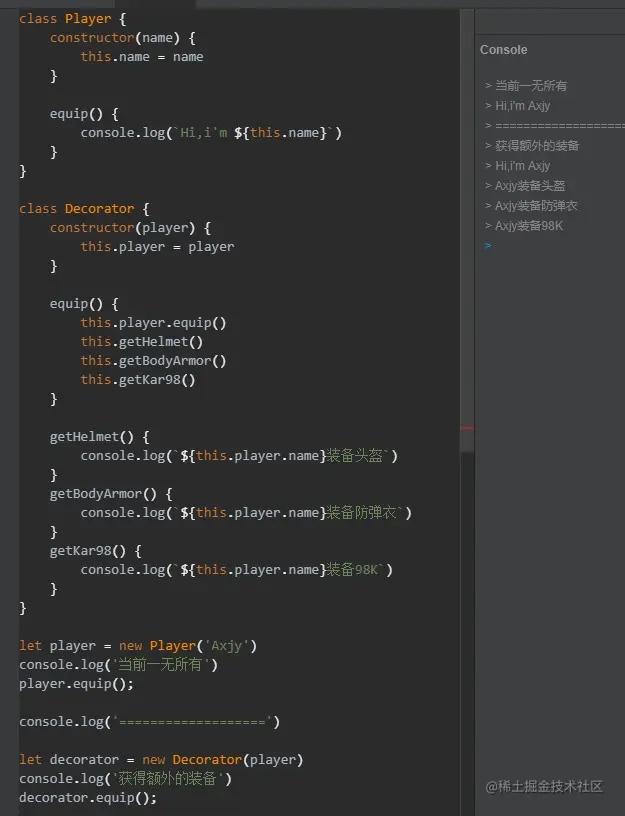Click the console.log('当前一无所有') code line
625x816 pixels.
tap(118, 665)
